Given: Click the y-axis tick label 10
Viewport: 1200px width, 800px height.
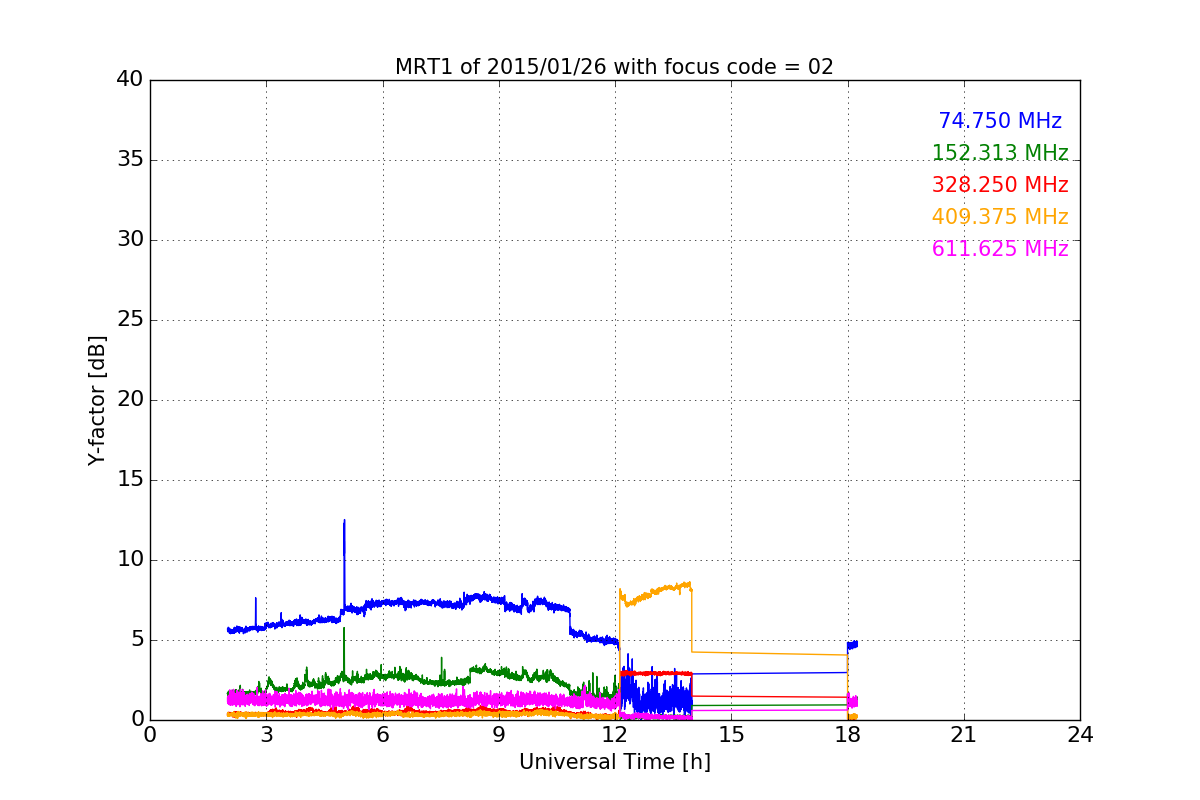Looking at the screenshot, I should pos(130,560).
